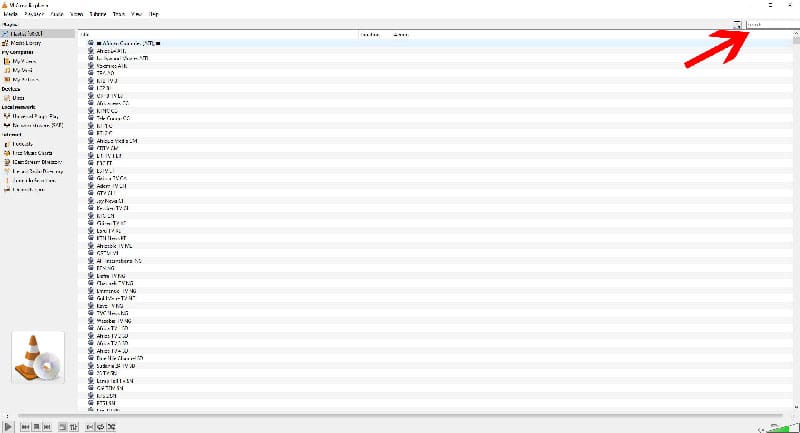The image size is (800, 433).
Task: Select Universal Plug'n'Play entry
Action: tap(38, 116)
